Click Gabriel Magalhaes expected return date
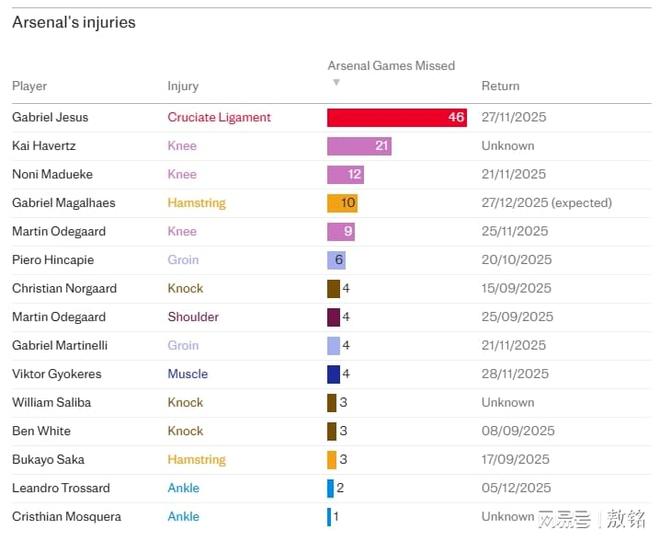This screenshot has width=660, height=541. (546, 203)
